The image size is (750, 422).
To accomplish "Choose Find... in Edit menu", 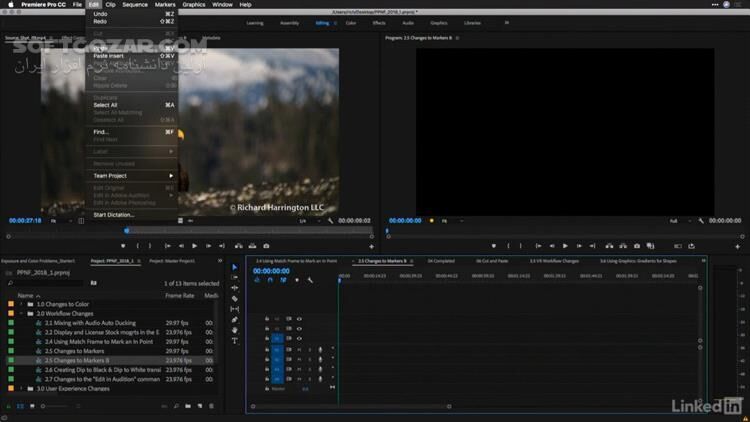I will pos(132,132).
